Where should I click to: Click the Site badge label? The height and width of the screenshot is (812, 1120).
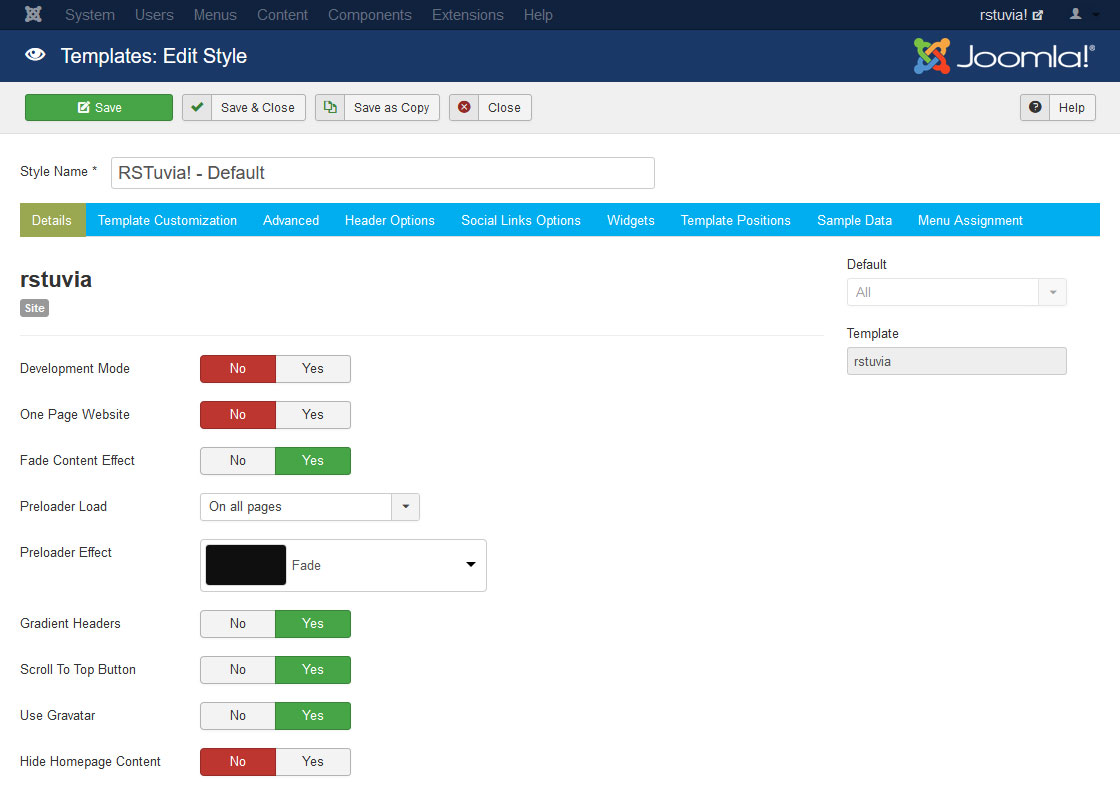pyautogui.click(x=34, y=308)
